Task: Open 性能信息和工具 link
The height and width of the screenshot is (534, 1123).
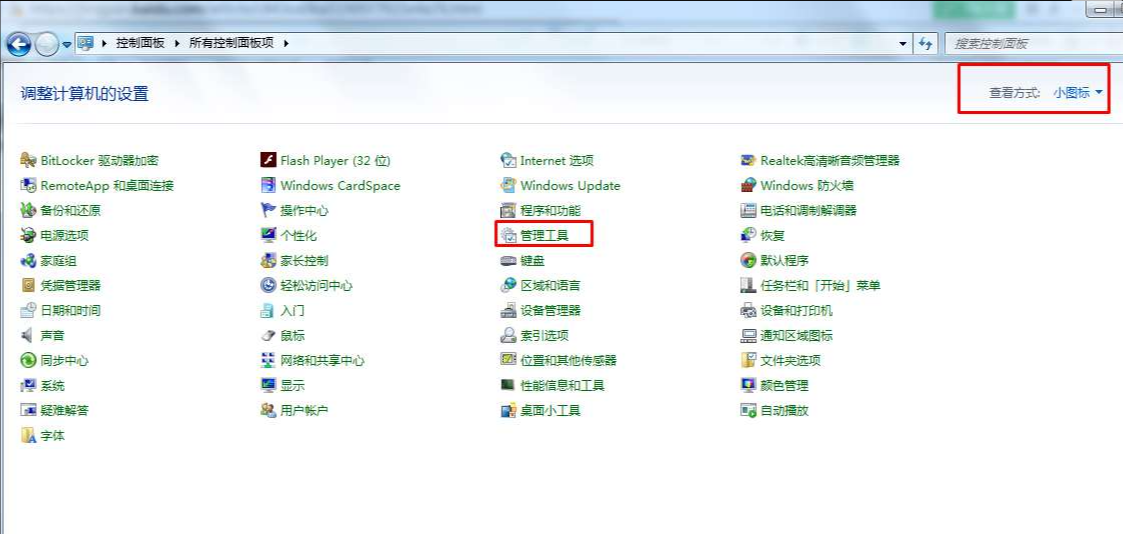Action: (563, 385)
